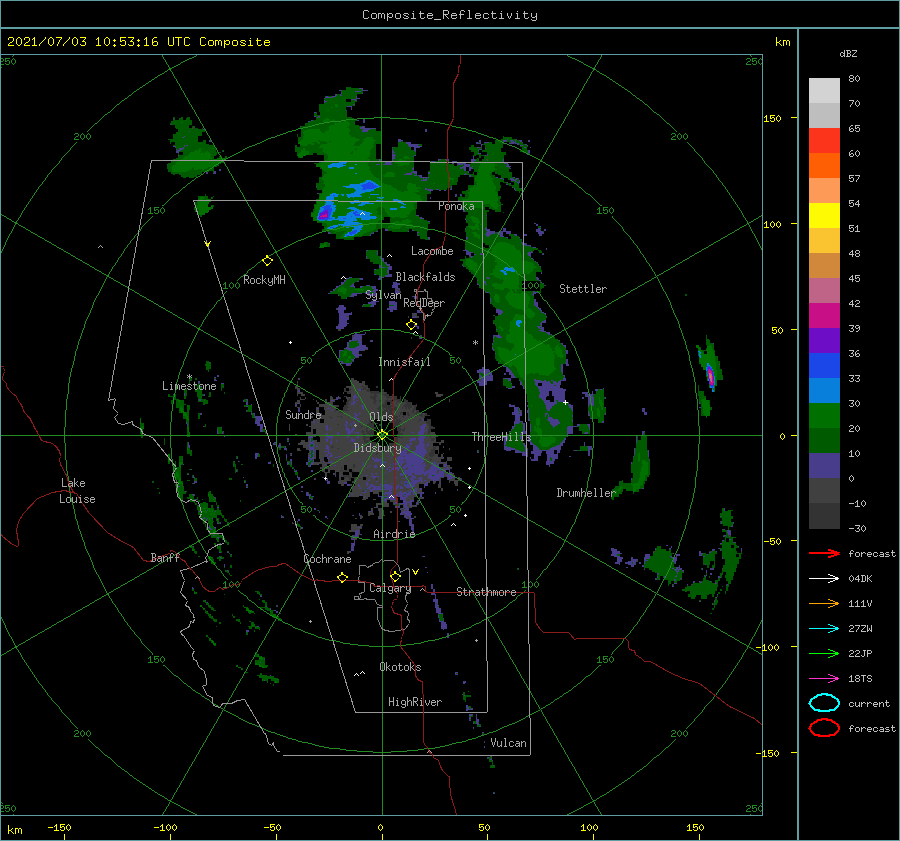
Task: Click the Composite_Reflectivity title
Action: point(450,15)
